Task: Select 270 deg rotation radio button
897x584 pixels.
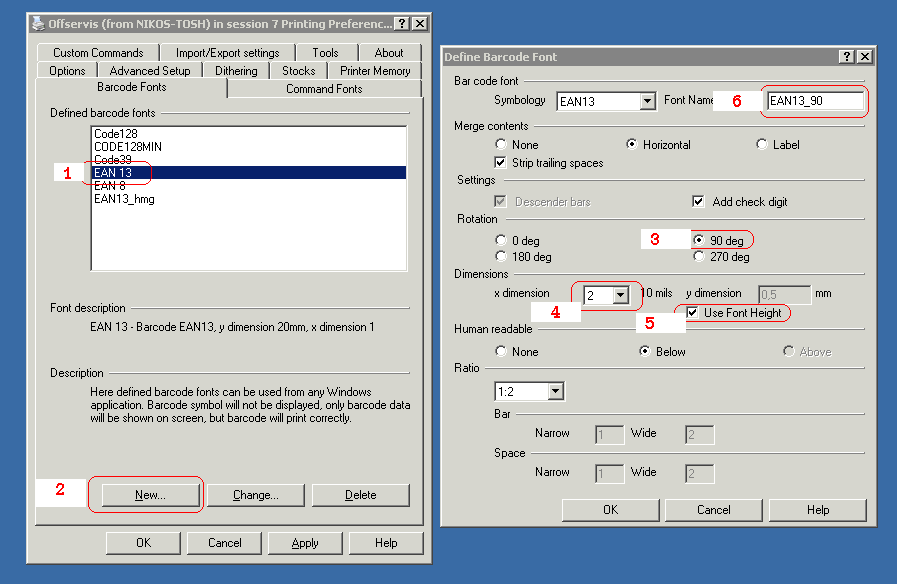Action: tap(699, 257)
